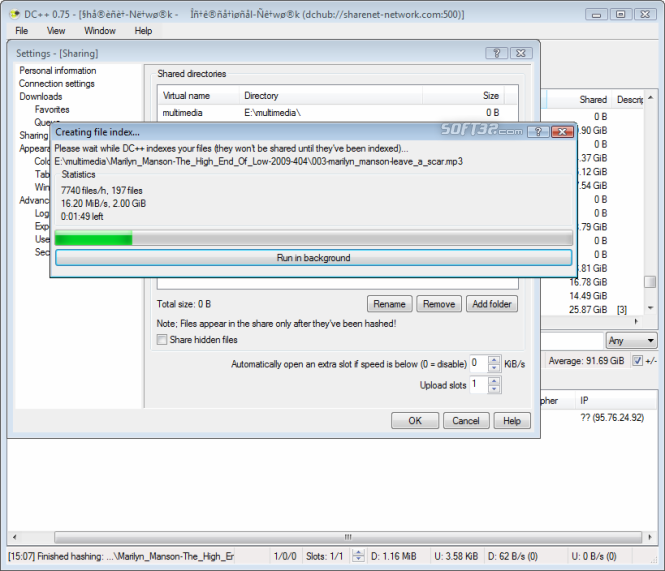Click the Directory column header
This screenshot has height=571, width=665.
[x=331, y=95]
